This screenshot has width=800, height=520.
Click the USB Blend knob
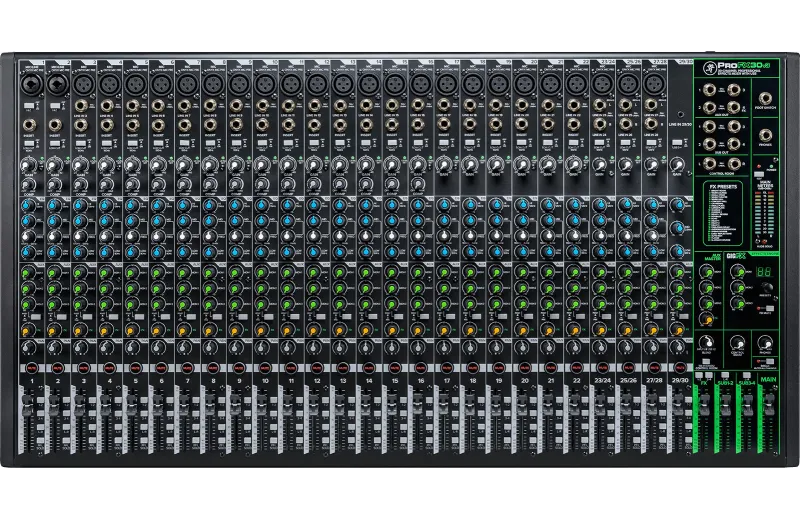pos(707,342)
